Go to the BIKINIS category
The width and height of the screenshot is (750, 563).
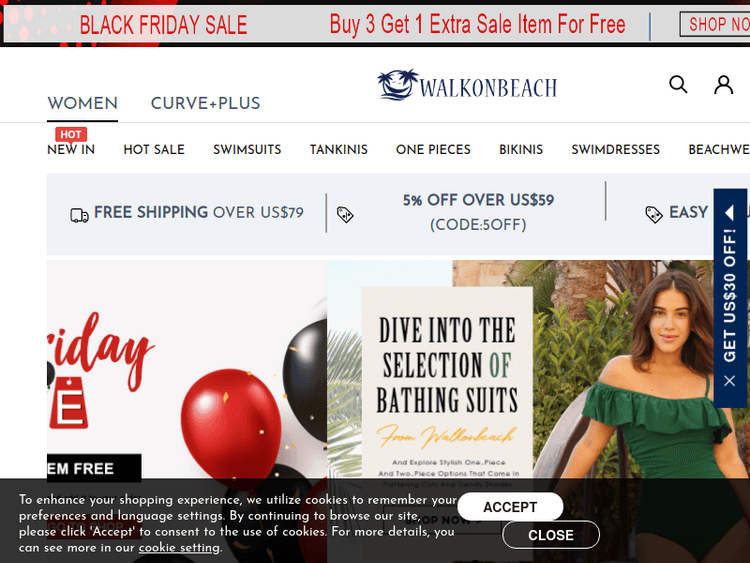pyautogui.click(x=521, y=150)
